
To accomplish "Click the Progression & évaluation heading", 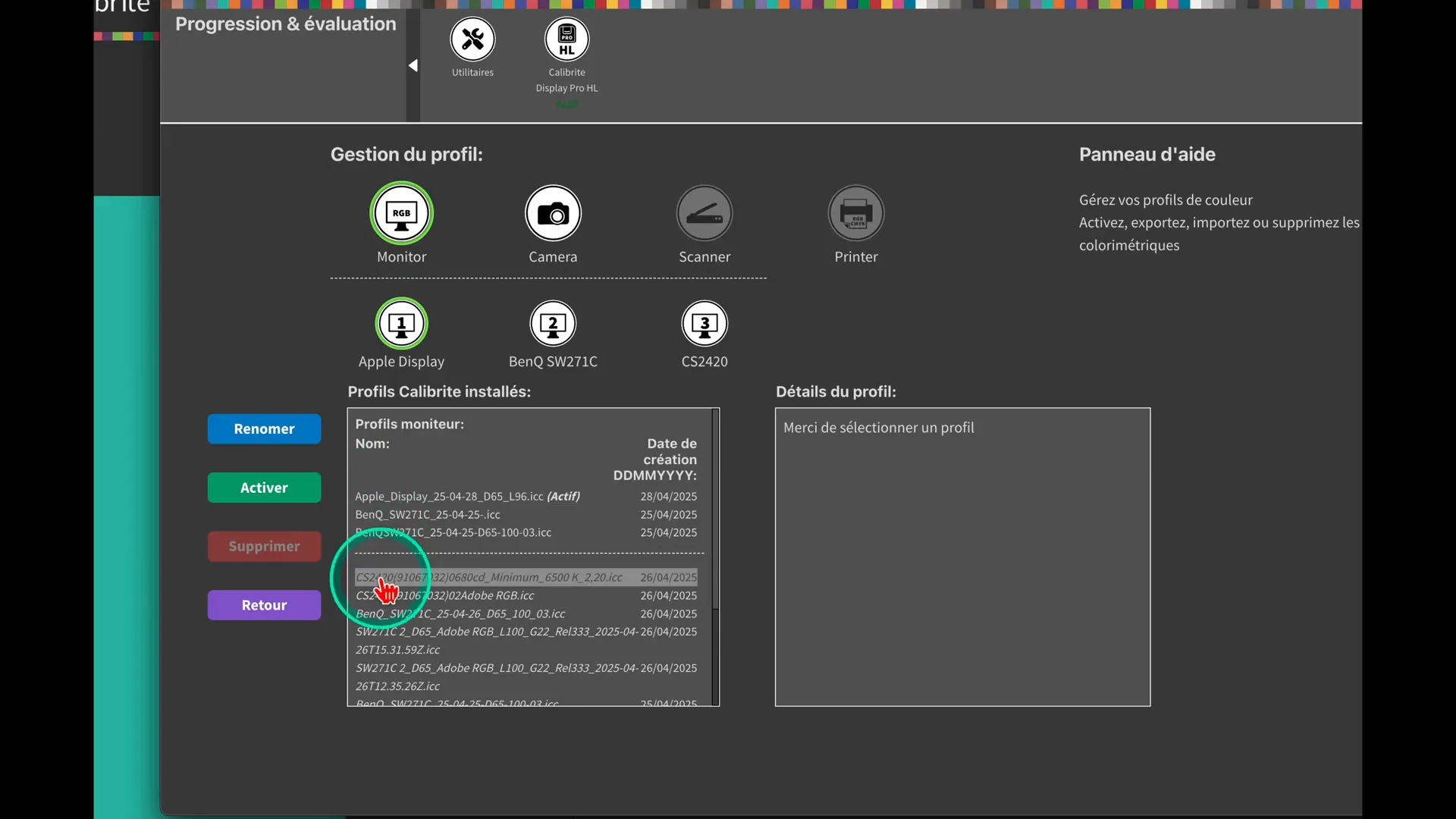I will pyautogui.click(x=286, y=24).
